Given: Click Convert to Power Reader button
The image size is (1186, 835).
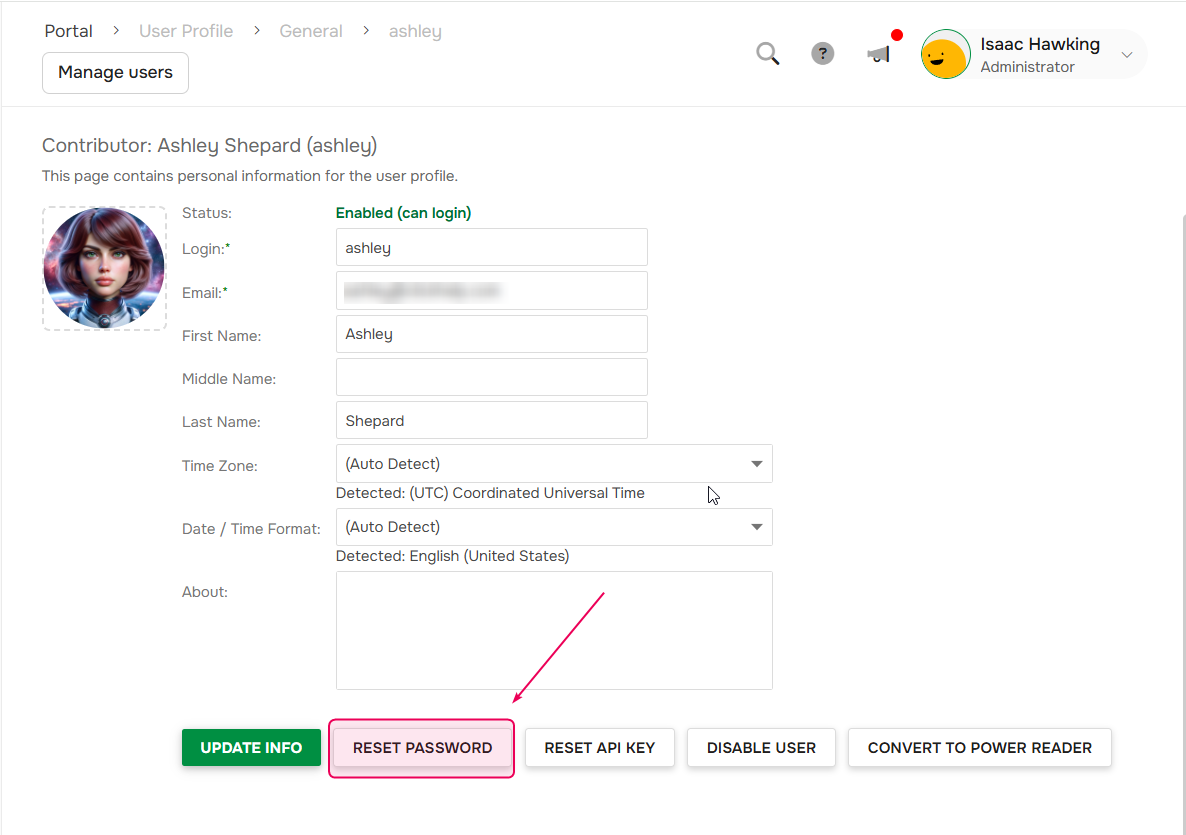Looking at the screenshot, I should coord(979,748).
